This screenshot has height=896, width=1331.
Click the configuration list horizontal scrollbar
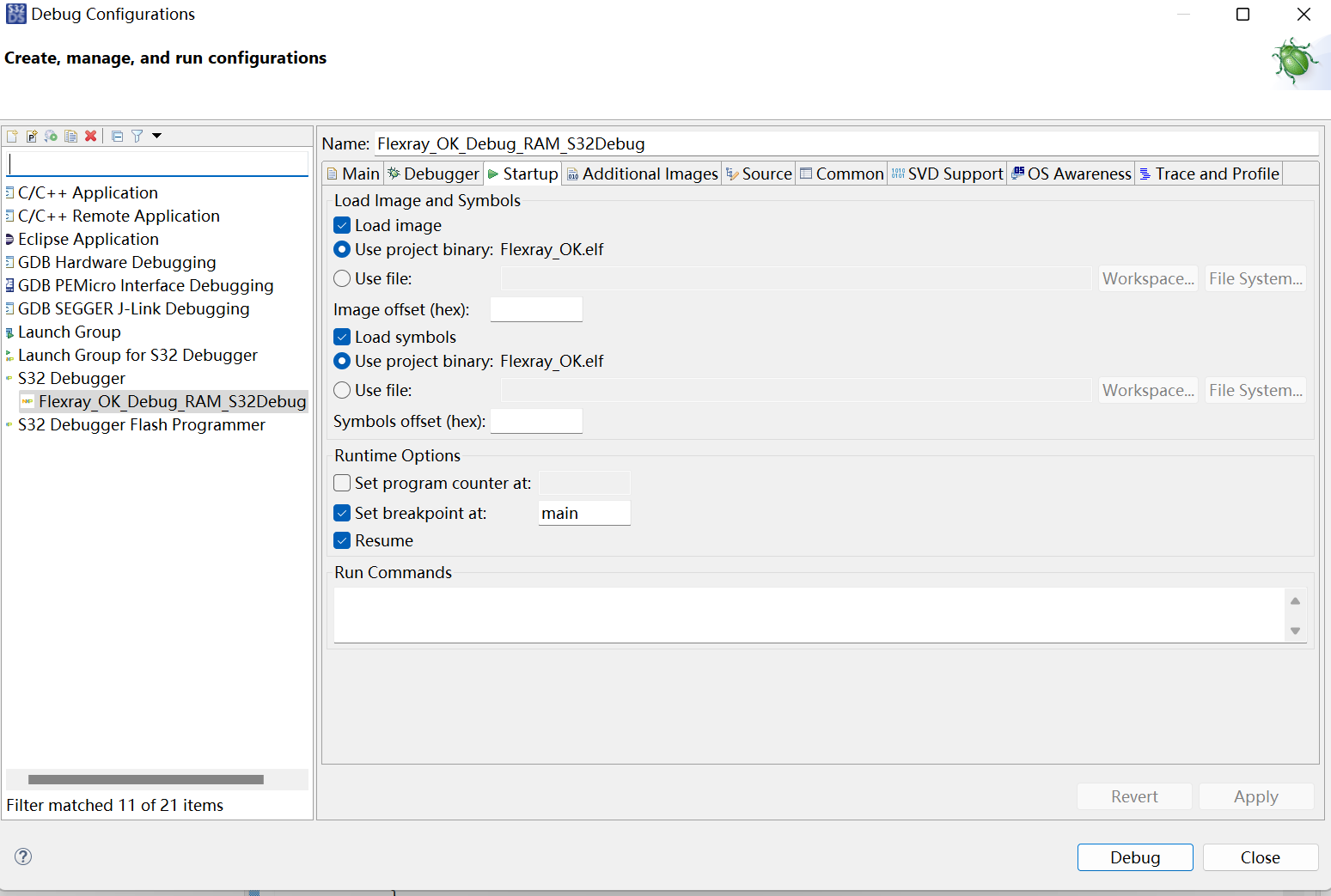(x=146, y=779)
